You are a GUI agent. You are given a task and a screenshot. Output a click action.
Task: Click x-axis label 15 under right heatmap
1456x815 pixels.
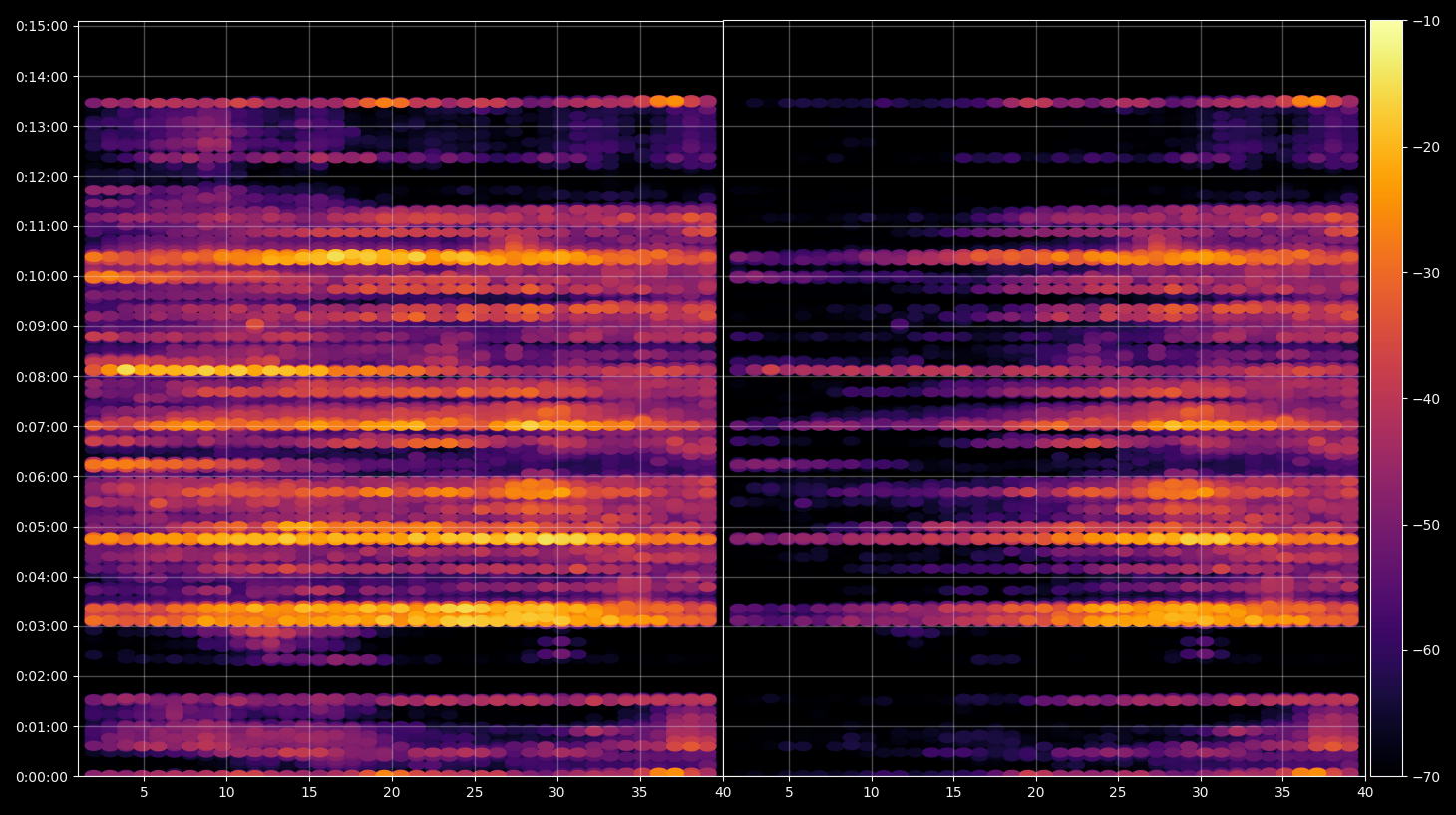click(953, 793)
